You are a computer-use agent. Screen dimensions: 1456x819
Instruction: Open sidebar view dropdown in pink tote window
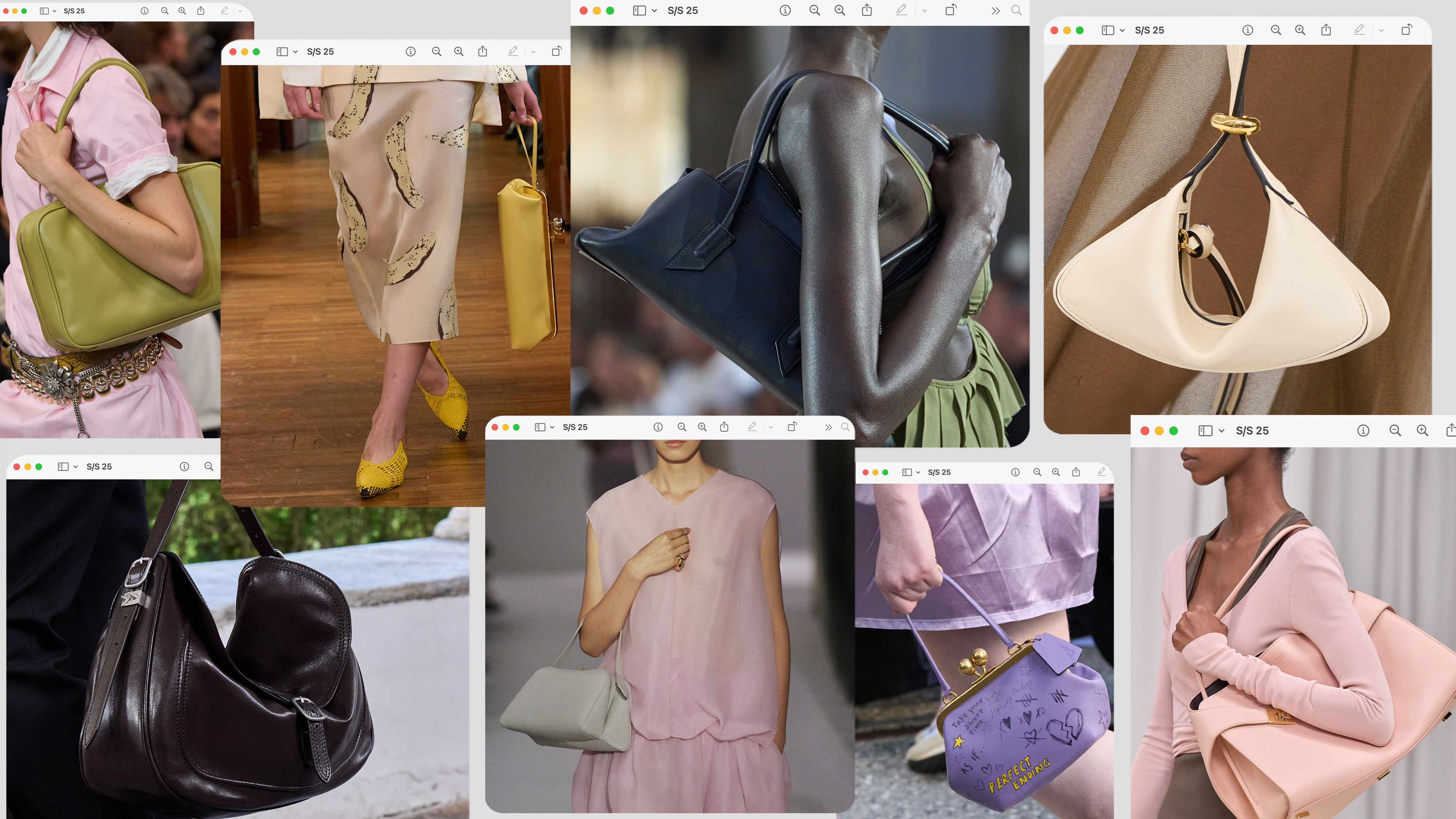coord(1222,431)
